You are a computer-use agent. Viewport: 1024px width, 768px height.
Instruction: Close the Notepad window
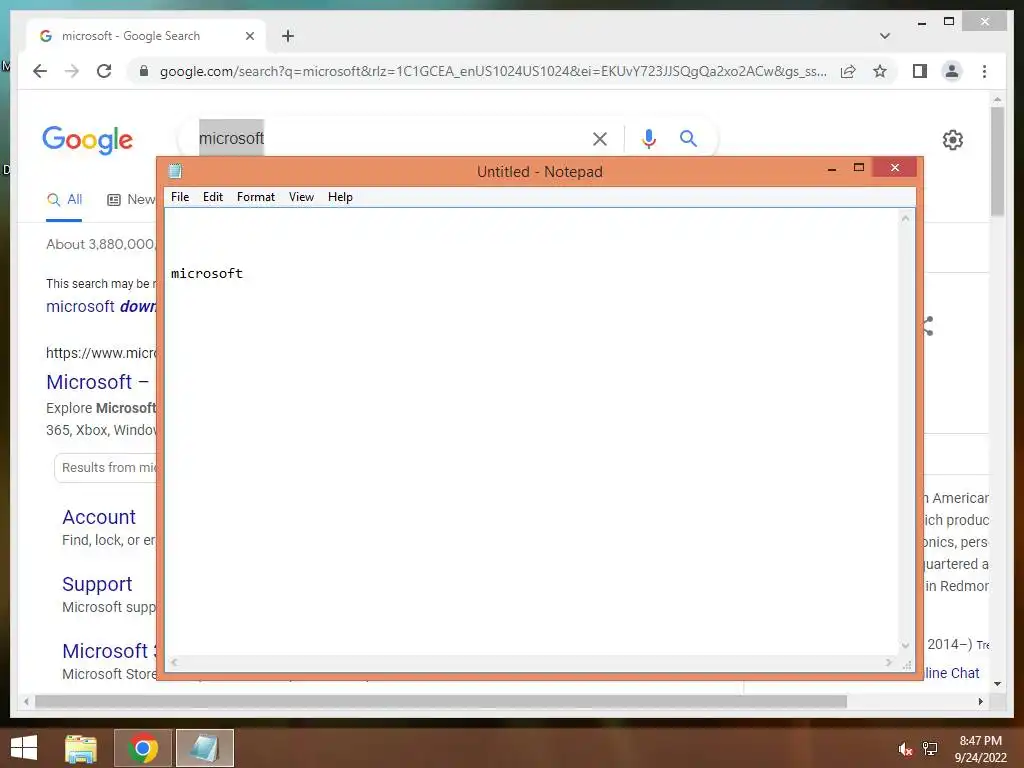click(895, 168)
